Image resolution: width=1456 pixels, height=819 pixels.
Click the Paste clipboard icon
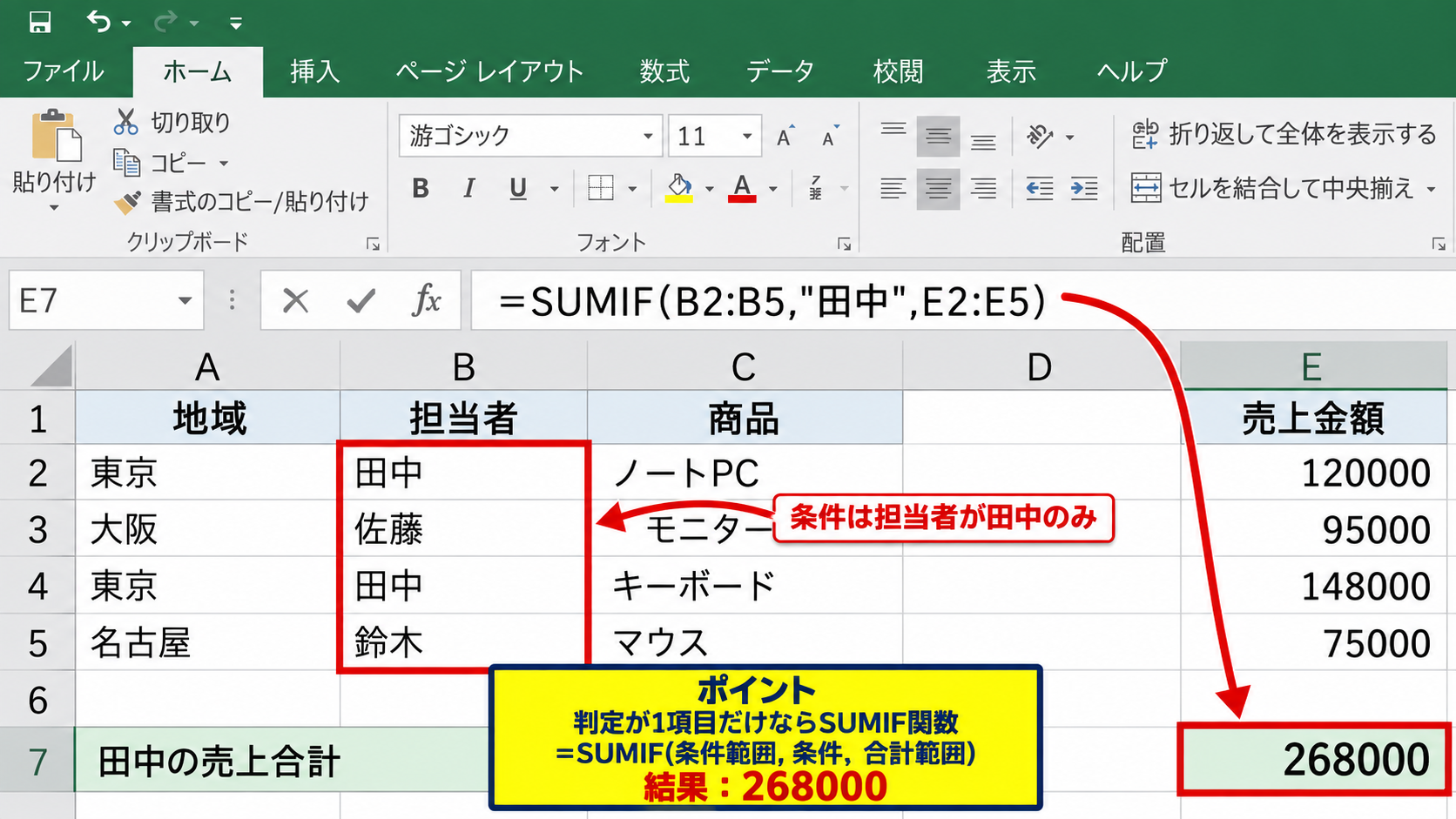57,137
